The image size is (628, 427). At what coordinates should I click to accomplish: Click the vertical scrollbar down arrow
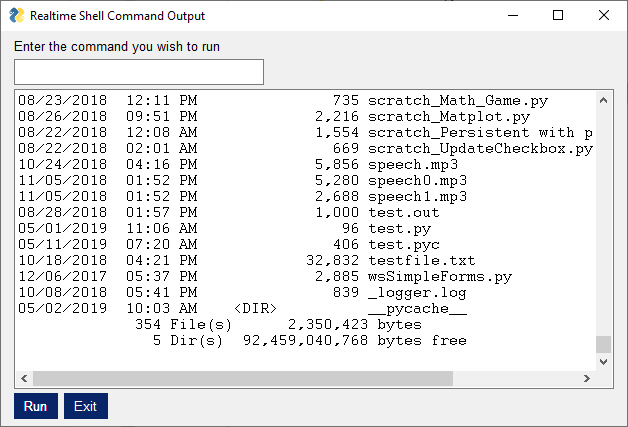(x=604, y=361)
